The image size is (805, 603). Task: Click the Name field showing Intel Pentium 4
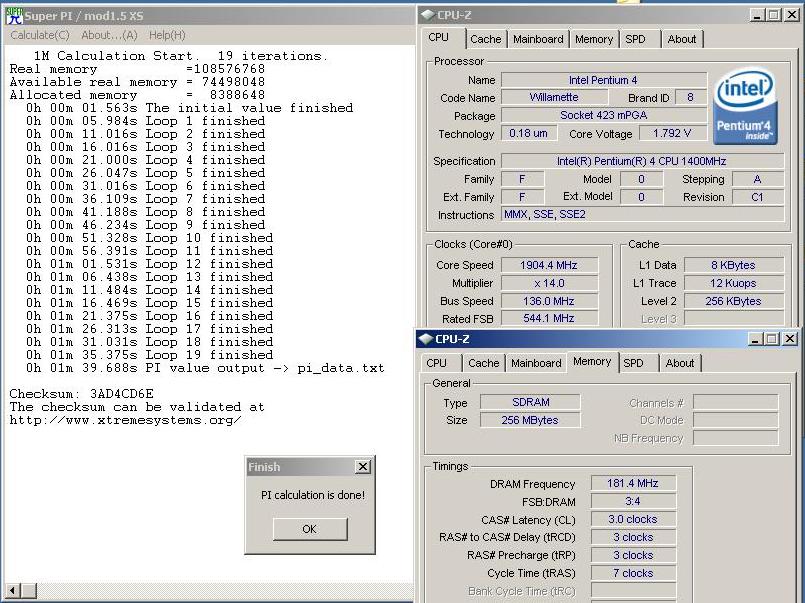(x=604, y=80)
